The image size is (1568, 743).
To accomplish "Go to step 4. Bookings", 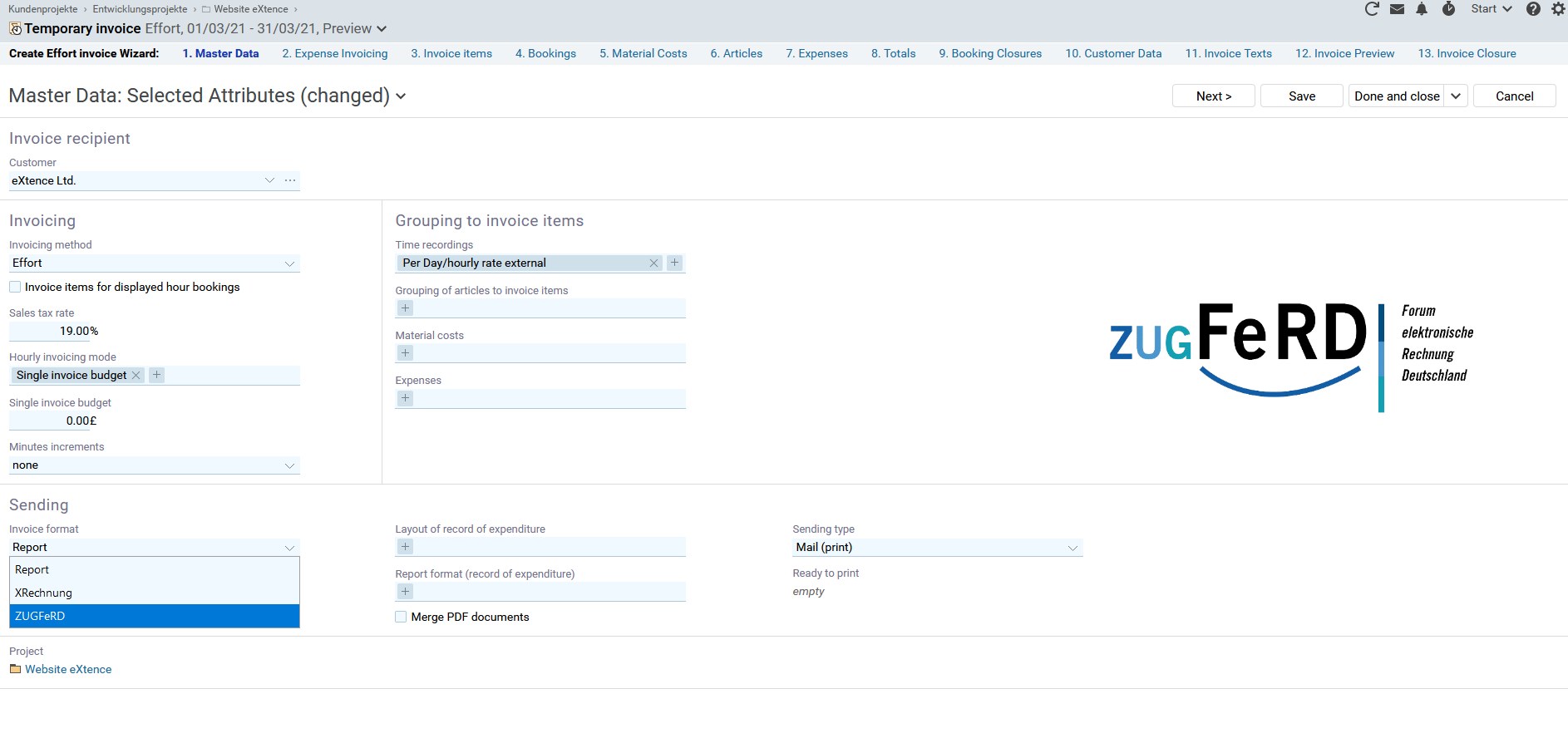I will (545, 53).
